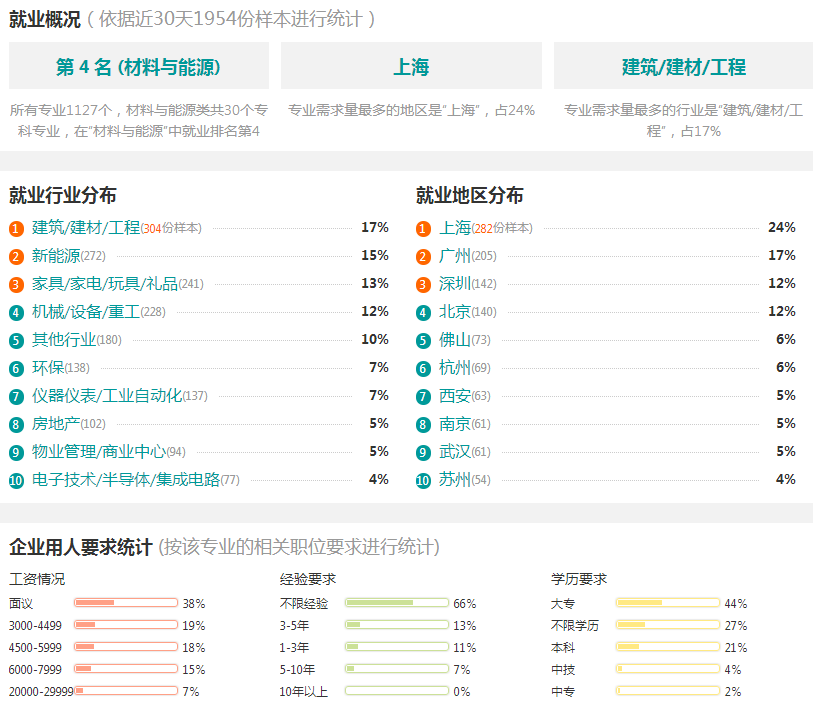Click the 就业行业分布 heading
This screenshot has width=813, height=706.
point(63,195)
